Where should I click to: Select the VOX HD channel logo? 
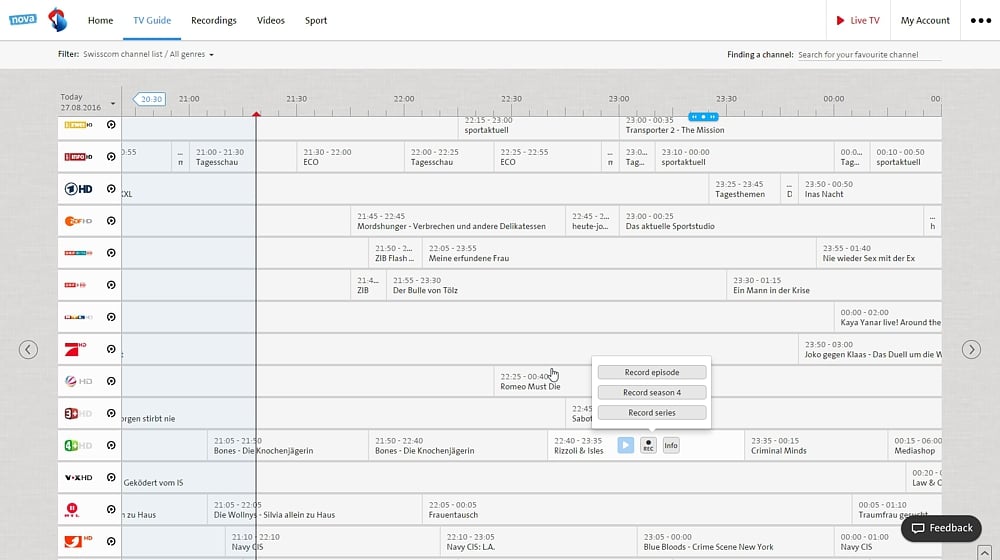[x=78, y=477]
